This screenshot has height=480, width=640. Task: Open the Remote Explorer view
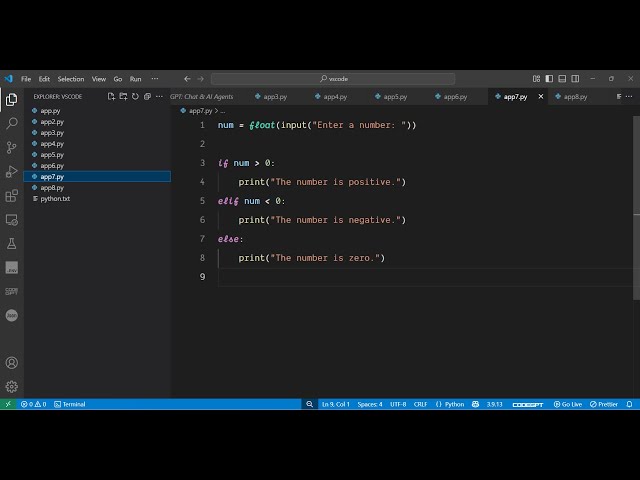tap(11, 220)
